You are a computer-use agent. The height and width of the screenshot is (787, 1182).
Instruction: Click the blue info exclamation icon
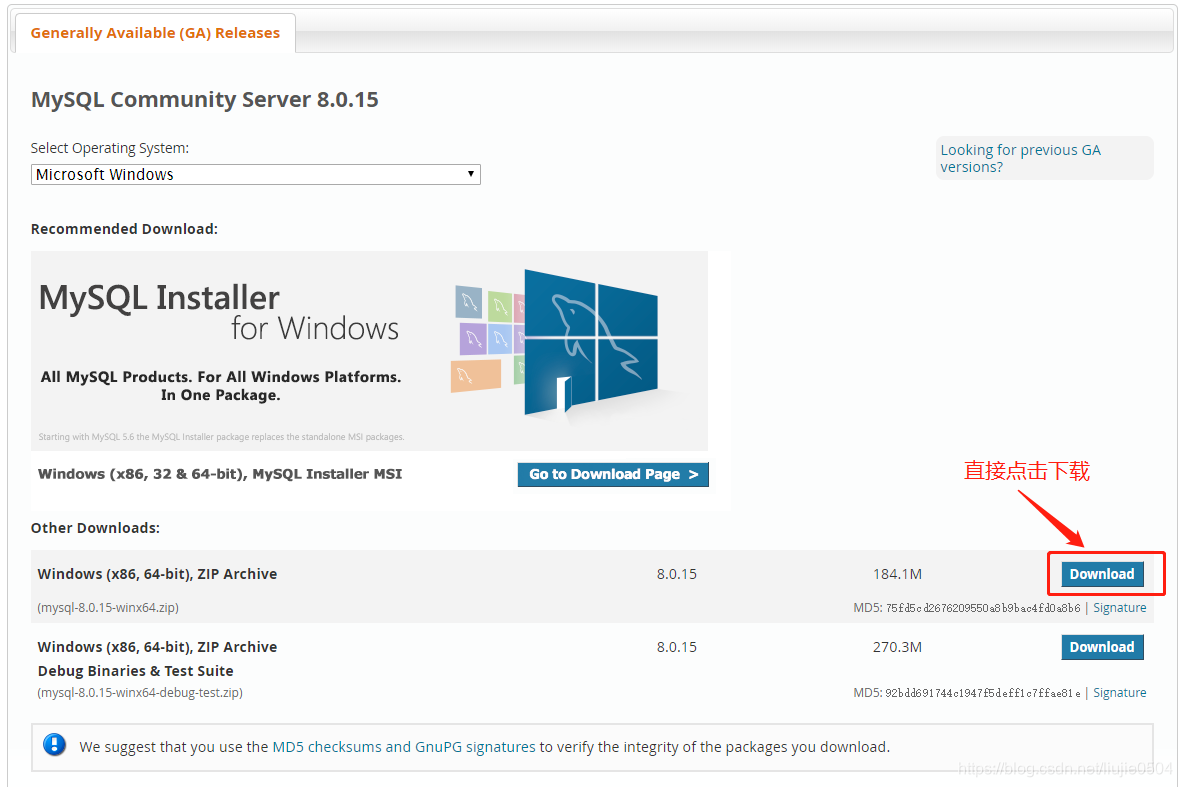point(54,745)
